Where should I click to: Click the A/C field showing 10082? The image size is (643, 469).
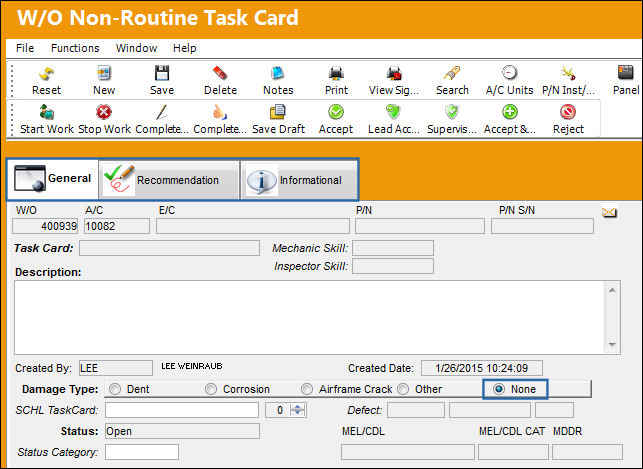(x=117, y=226)
